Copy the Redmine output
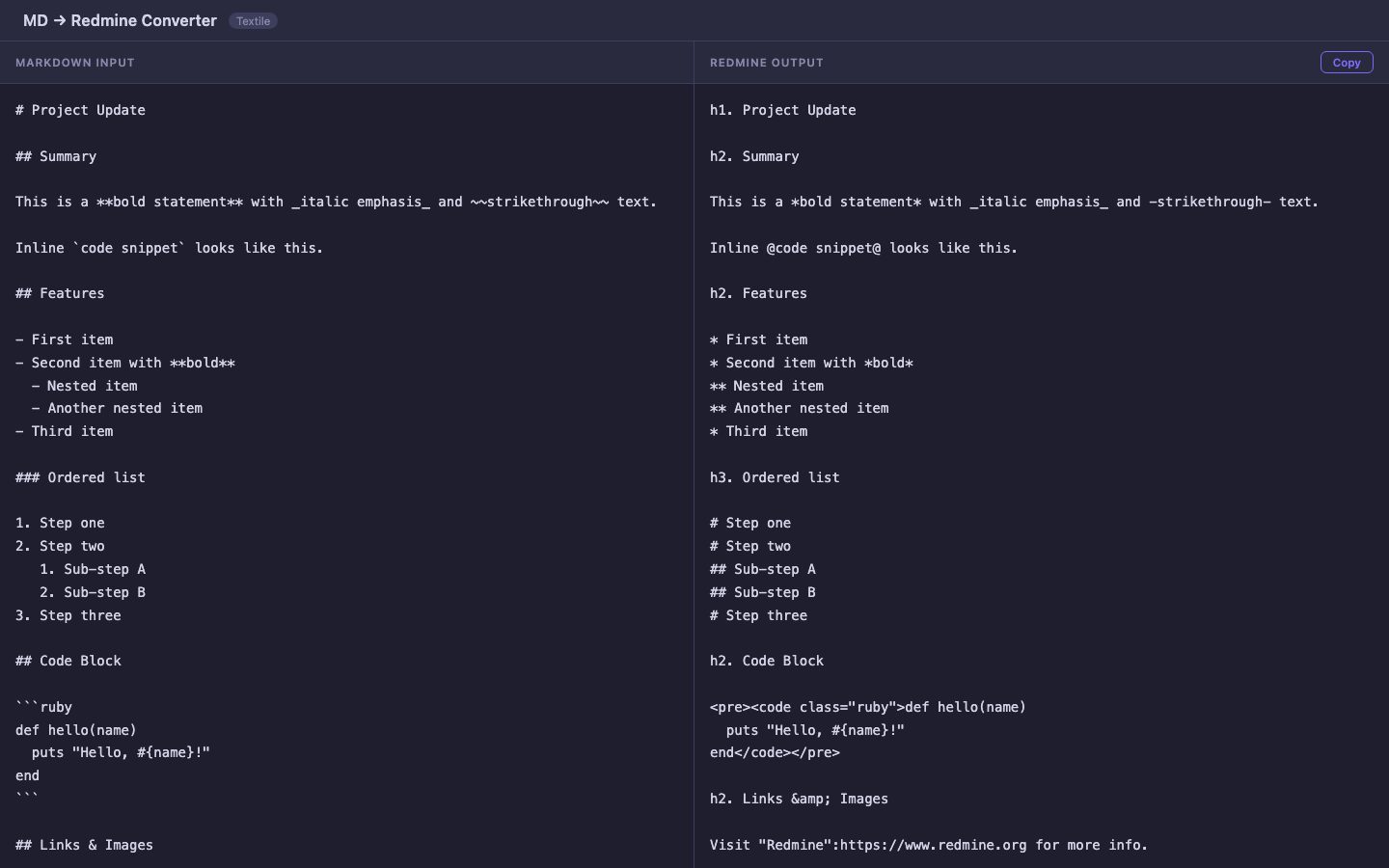This screenshot has width=1389, height=868. pyautogui.click(x=1346, y=63)
